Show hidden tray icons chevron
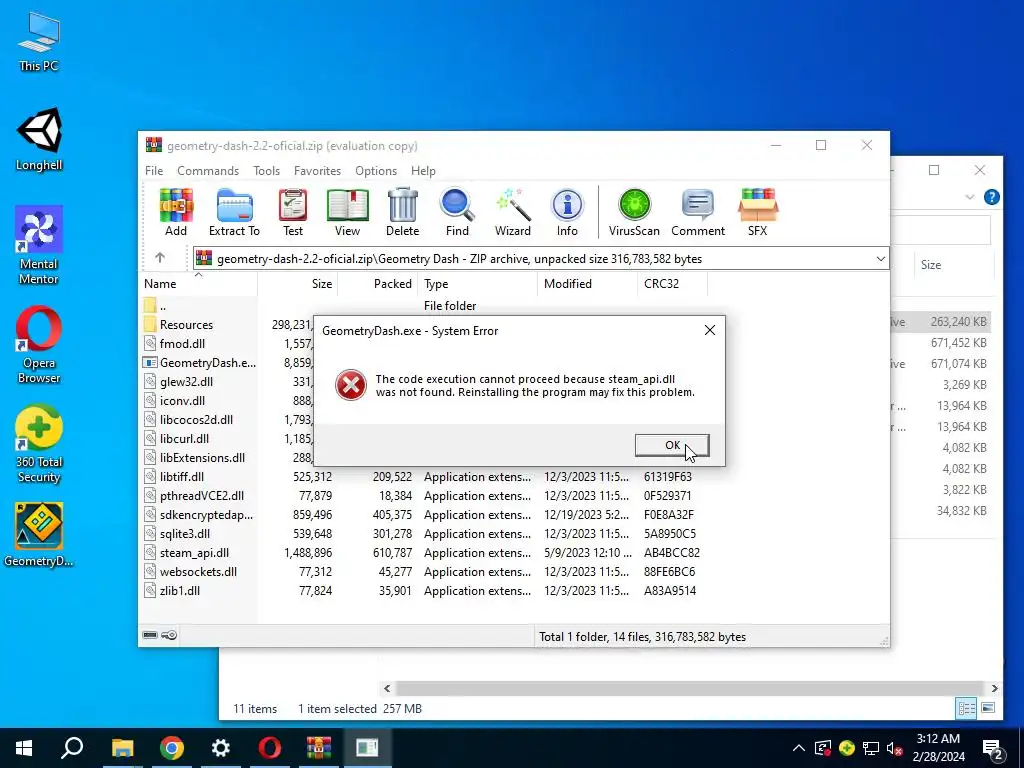The image size is (1024, 768). pos(798,748)
